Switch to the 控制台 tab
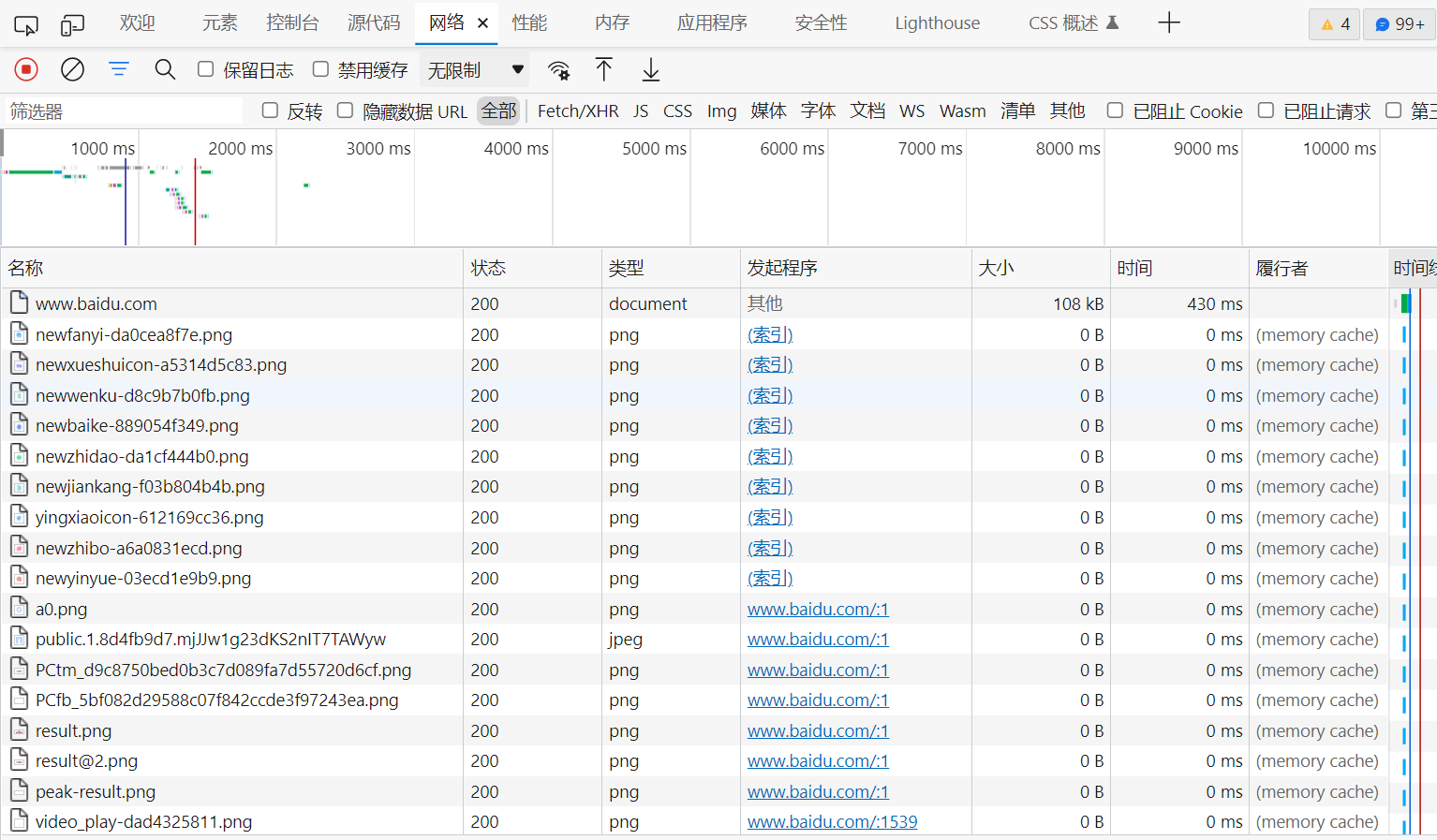 point(292,23)
